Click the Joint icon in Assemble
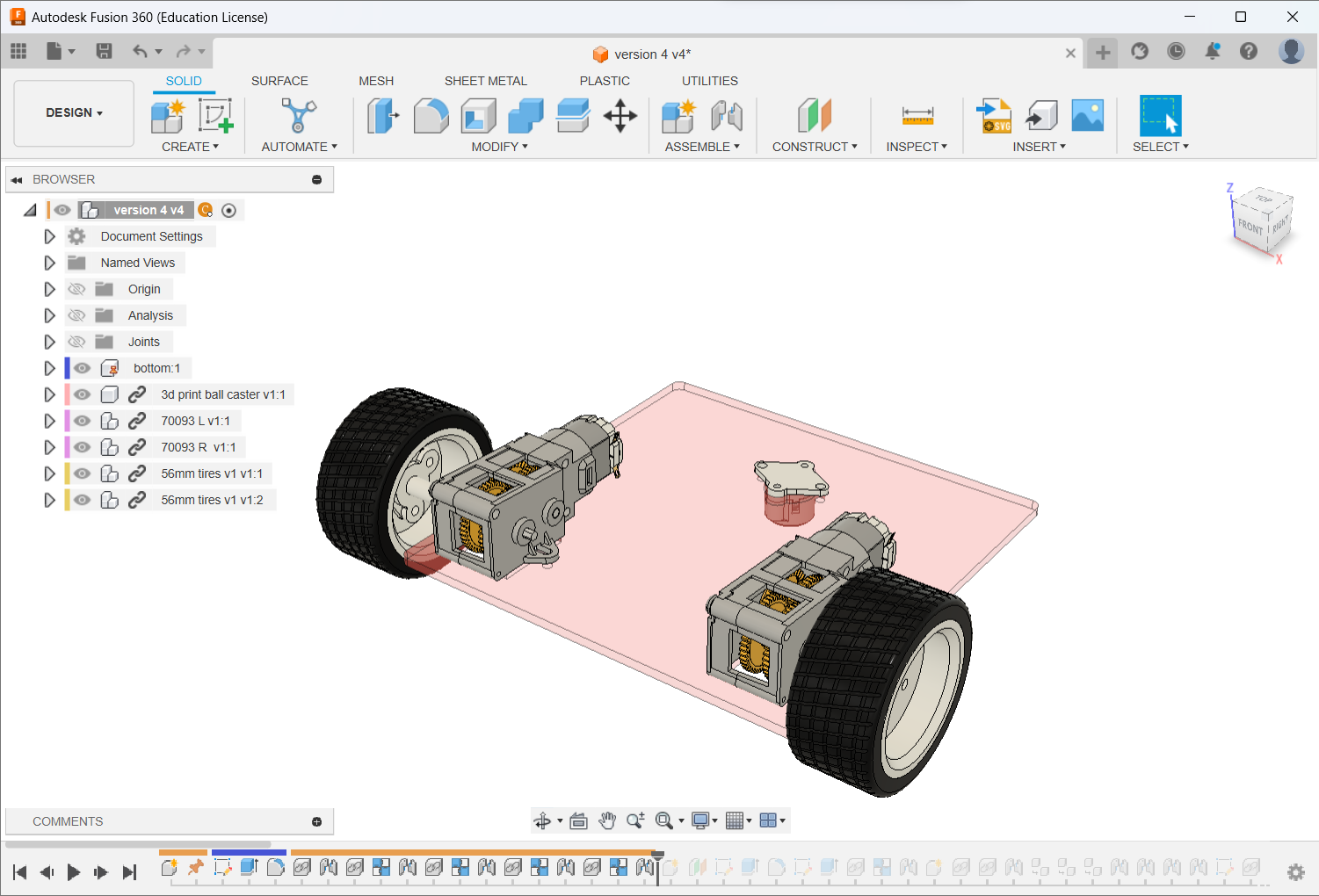This screenshot has height=896, width=1319. 727,116
